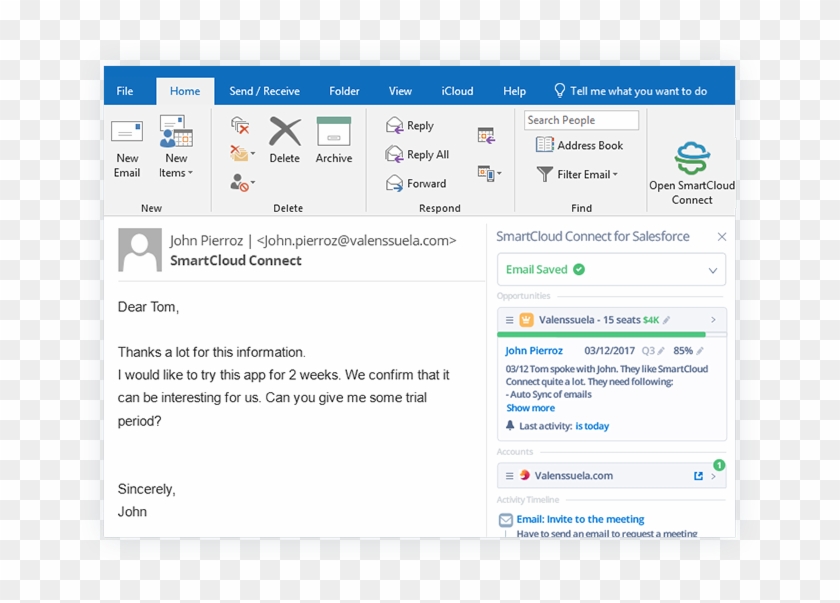Archive the selected email
The image size is (840, 603).
pos(334,140)
